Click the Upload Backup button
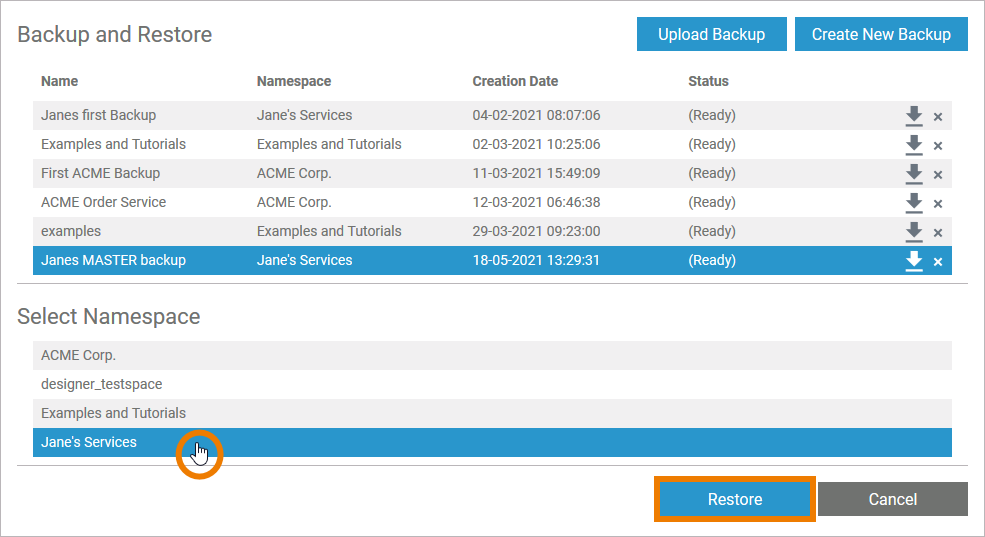The image size is (985, 537). (711, 34)
